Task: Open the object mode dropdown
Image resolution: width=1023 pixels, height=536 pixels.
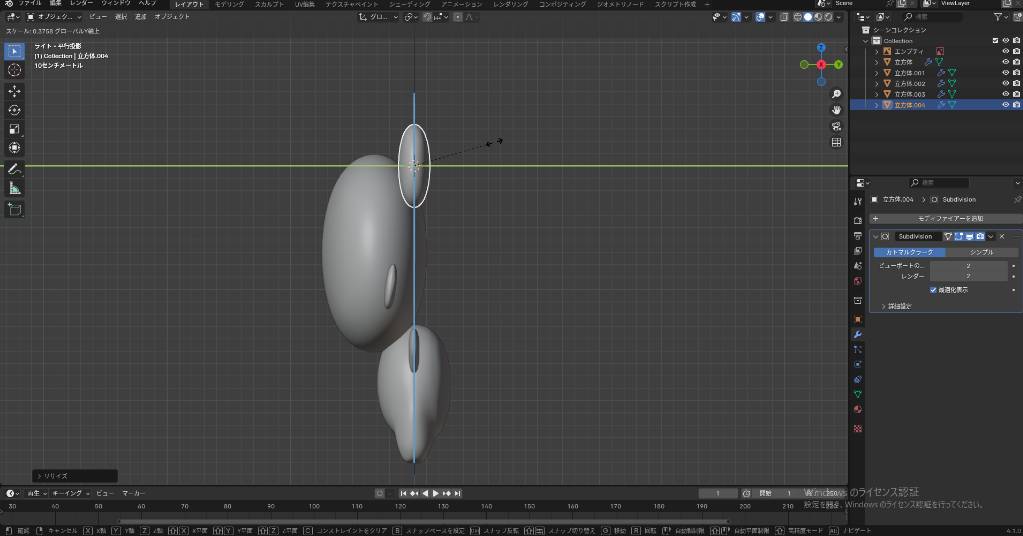Action: tap(52, 17)
